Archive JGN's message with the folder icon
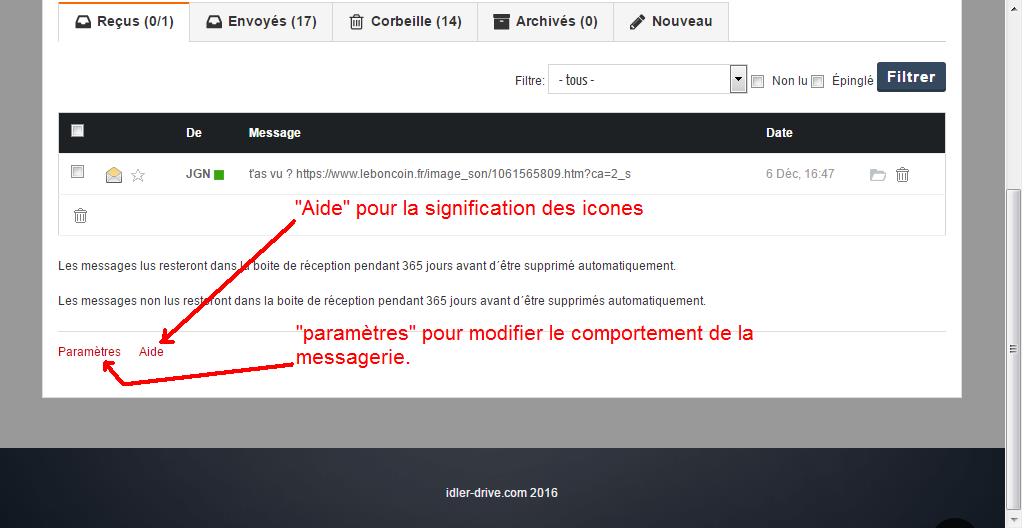 [877, 175]
